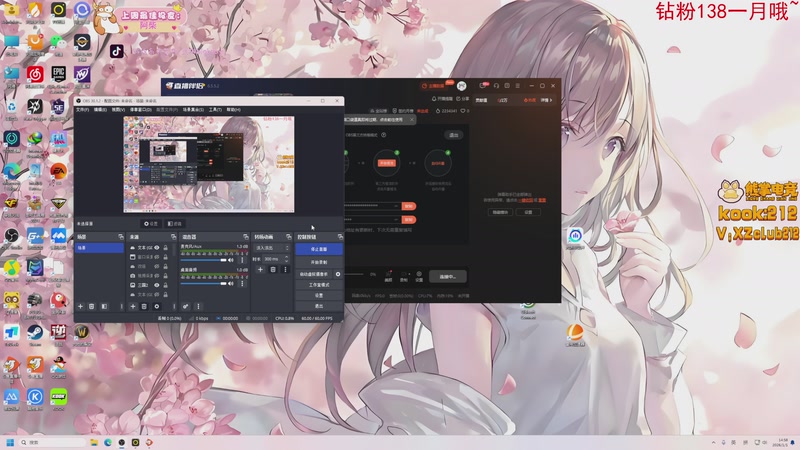Toggle 启动虚拟摄像机 button

click(314, 274)
